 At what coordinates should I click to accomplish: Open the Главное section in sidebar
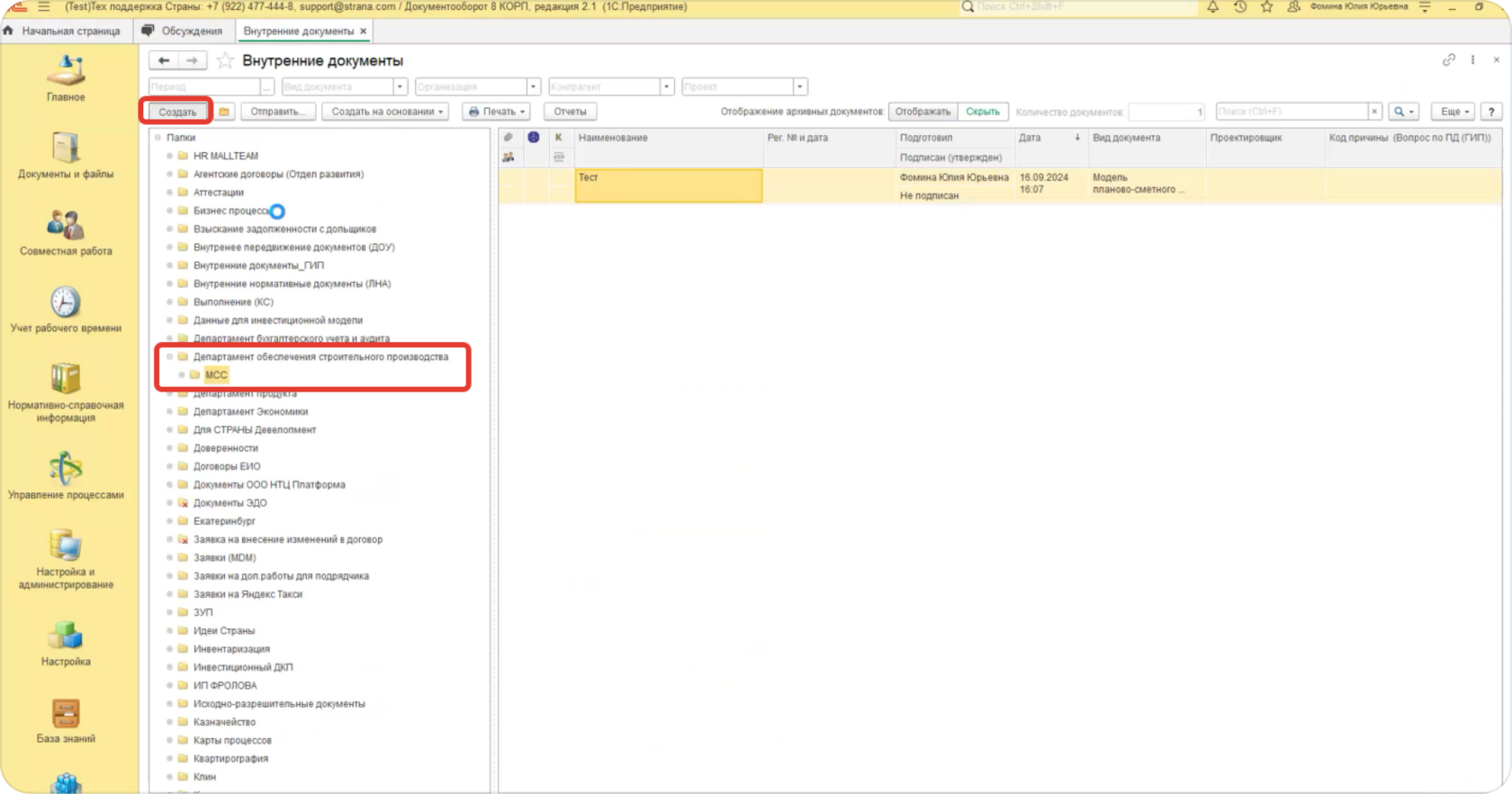click(66, 78)
